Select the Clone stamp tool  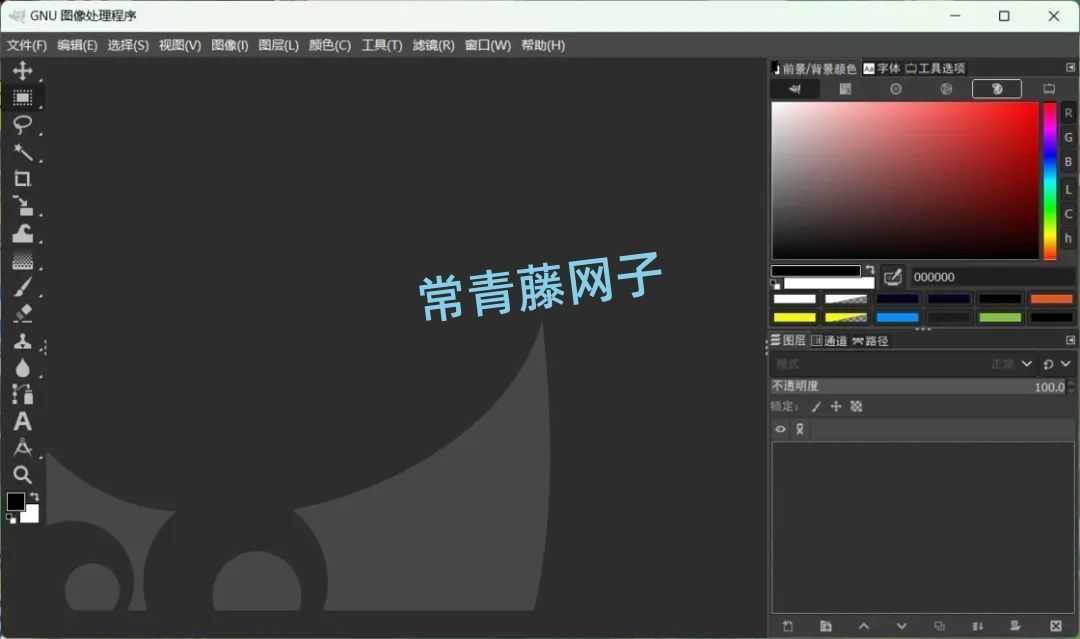point(22,341)
